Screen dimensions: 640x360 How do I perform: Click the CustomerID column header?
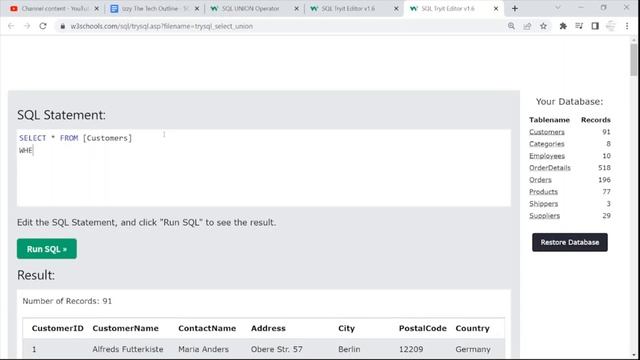(58, 329)
